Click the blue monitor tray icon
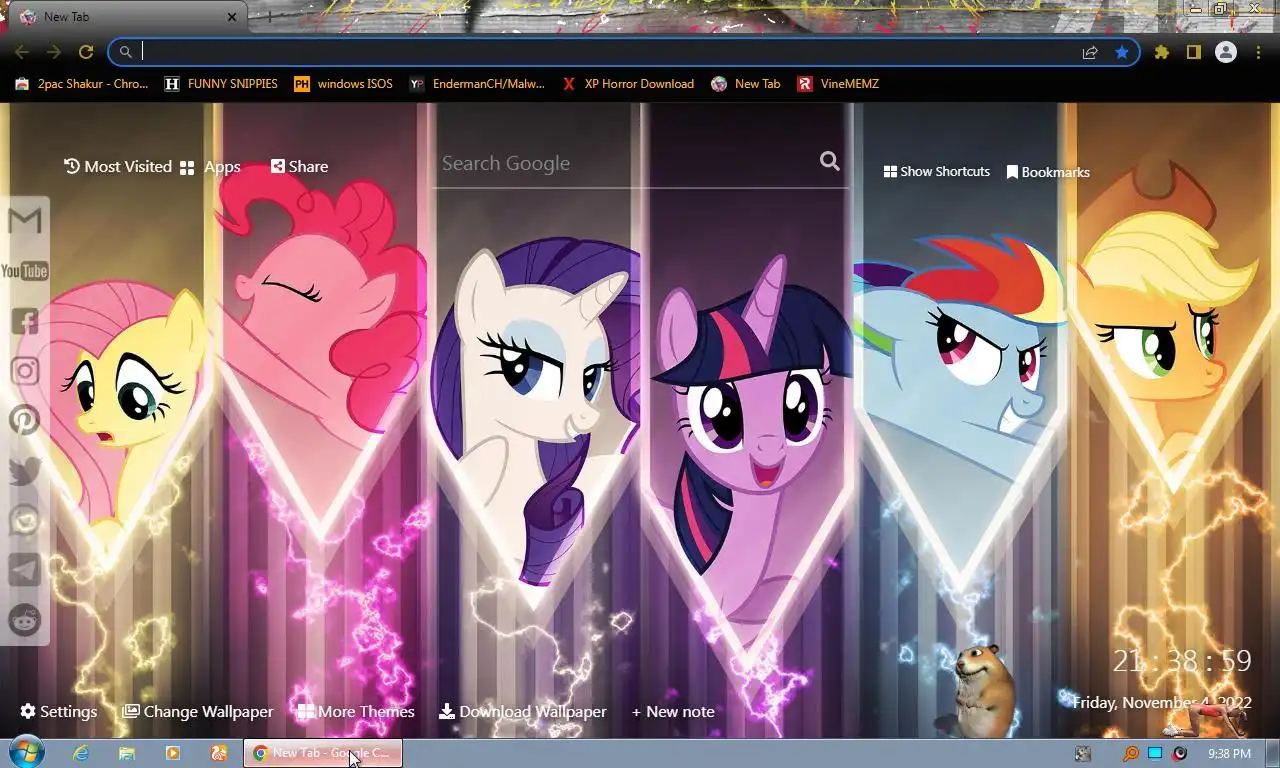The image size is (1280, 768). point(1155,754)
